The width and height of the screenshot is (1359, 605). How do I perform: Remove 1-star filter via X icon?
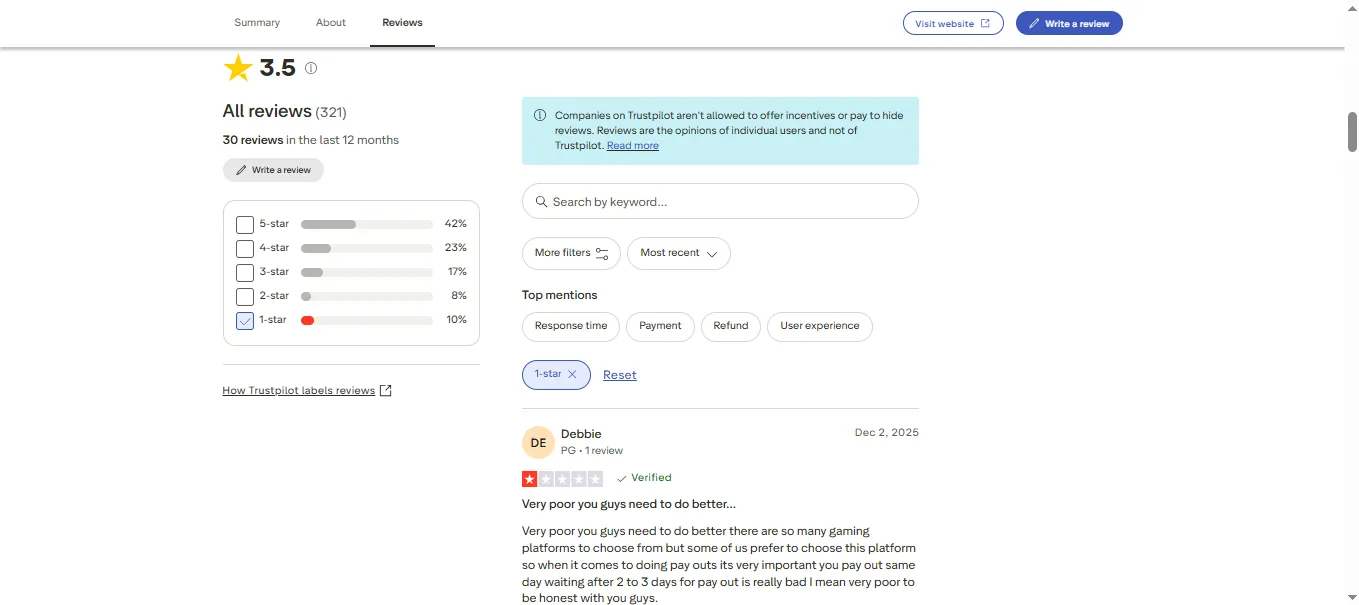572,374
